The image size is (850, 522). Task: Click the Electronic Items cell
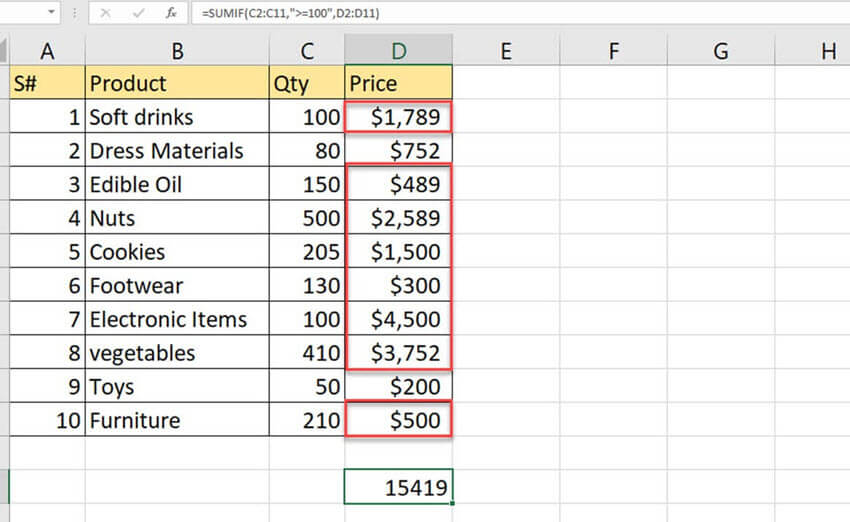pos(177,319)
